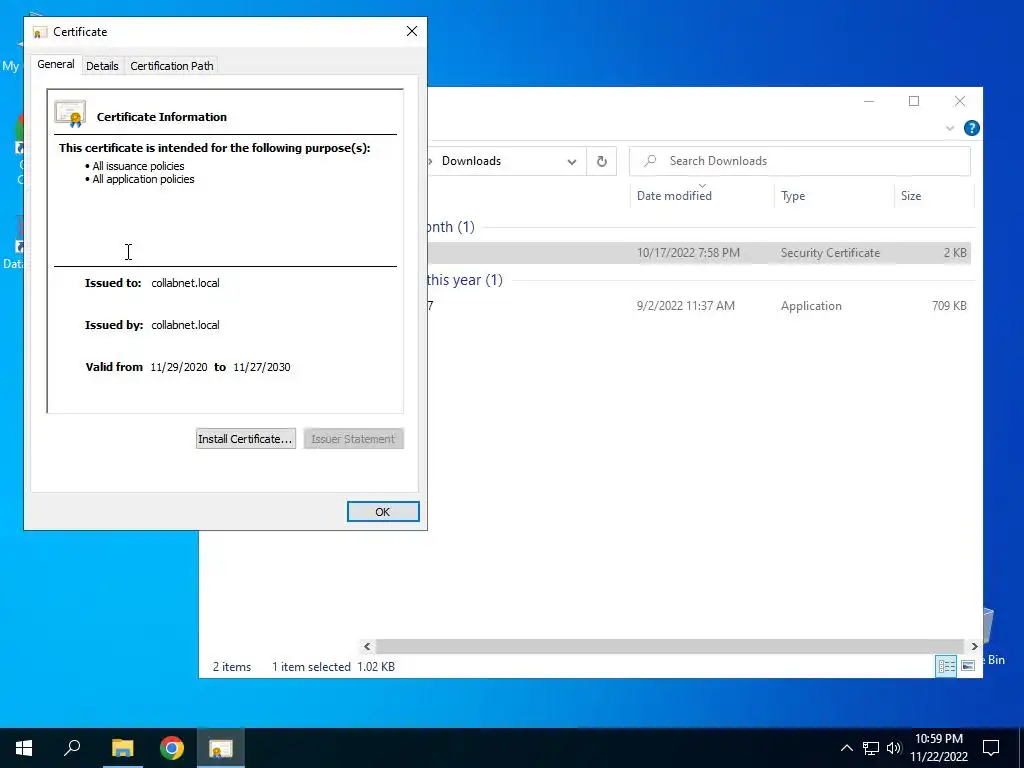The width and height of the screenshot is (1024, 768).
Task: Launch Google Chrome from the taskbar
Action: click(x=172, y=748)
